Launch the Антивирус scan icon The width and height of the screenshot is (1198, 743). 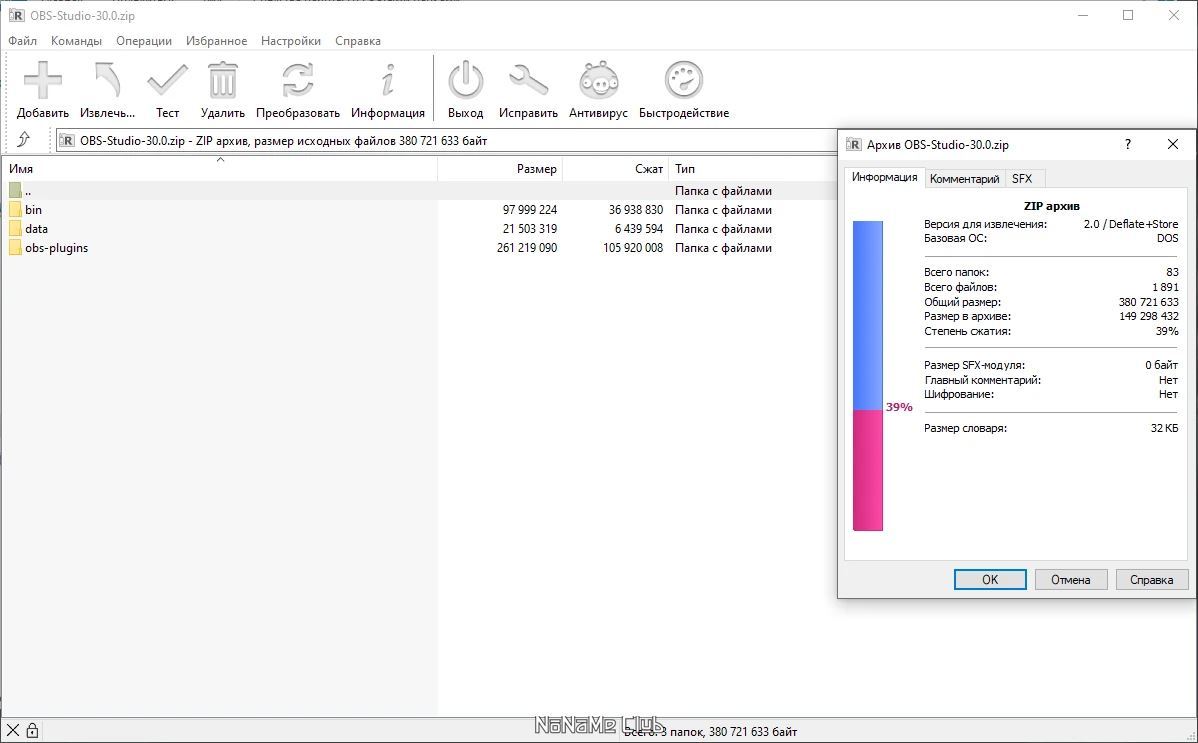(x=598, y=79)
